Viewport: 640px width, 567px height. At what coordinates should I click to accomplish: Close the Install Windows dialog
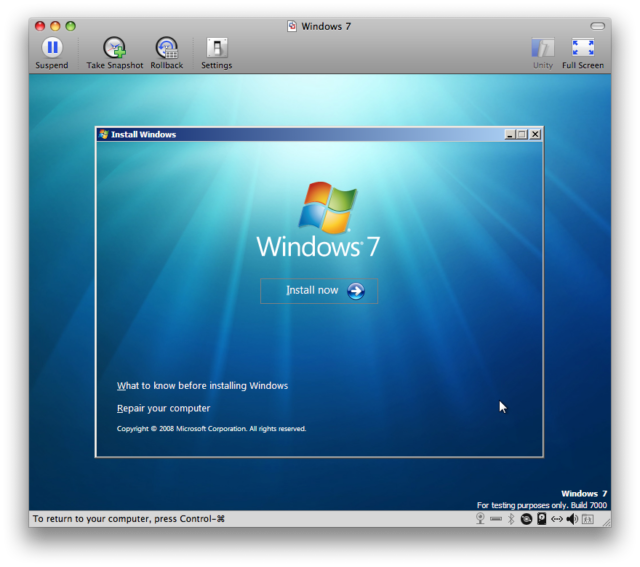point(536,134)
